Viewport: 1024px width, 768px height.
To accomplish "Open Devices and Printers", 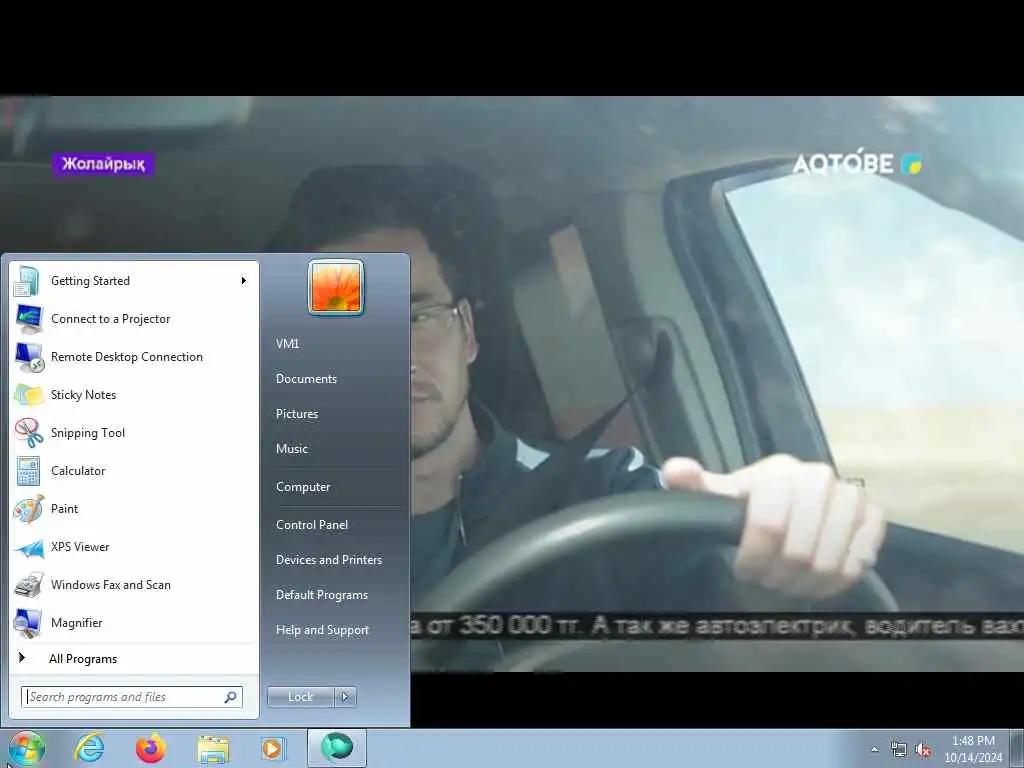I will point(329,560).
